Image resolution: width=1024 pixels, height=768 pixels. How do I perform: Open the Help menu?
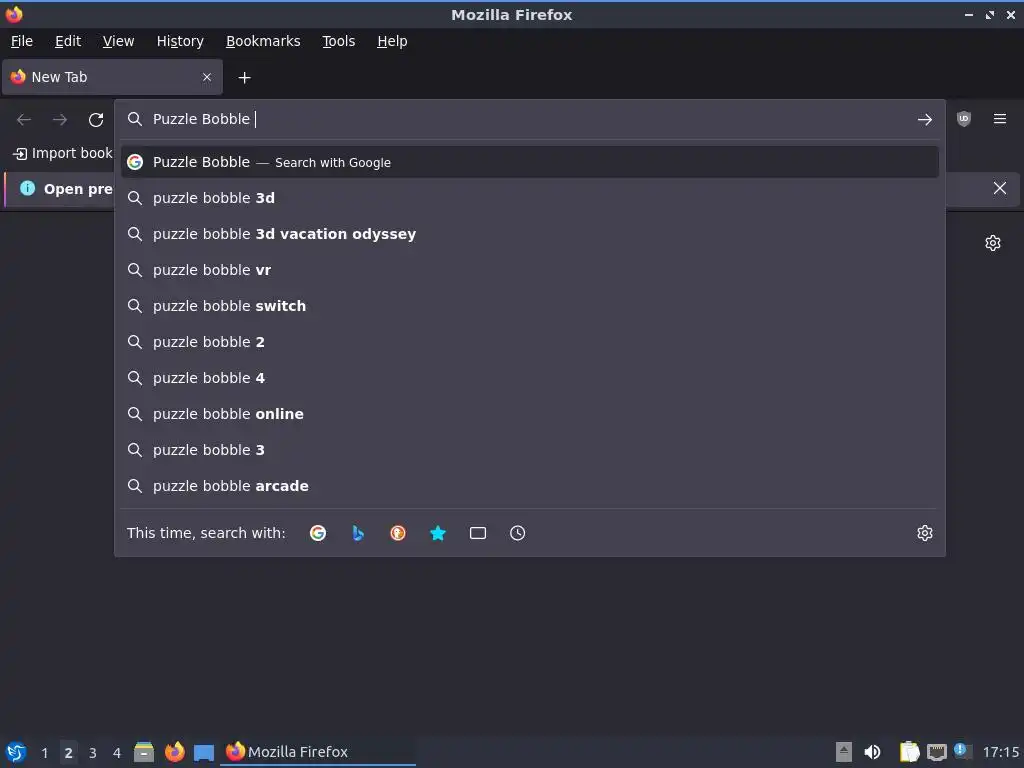(392, 41)
